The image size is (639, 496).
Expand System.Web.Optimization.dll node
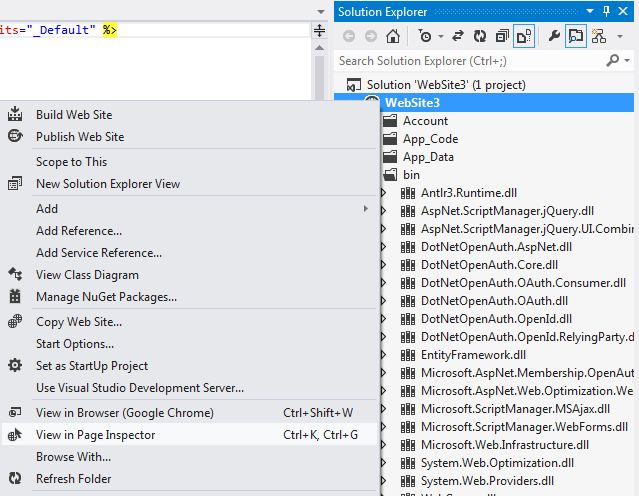coord(383,463)
